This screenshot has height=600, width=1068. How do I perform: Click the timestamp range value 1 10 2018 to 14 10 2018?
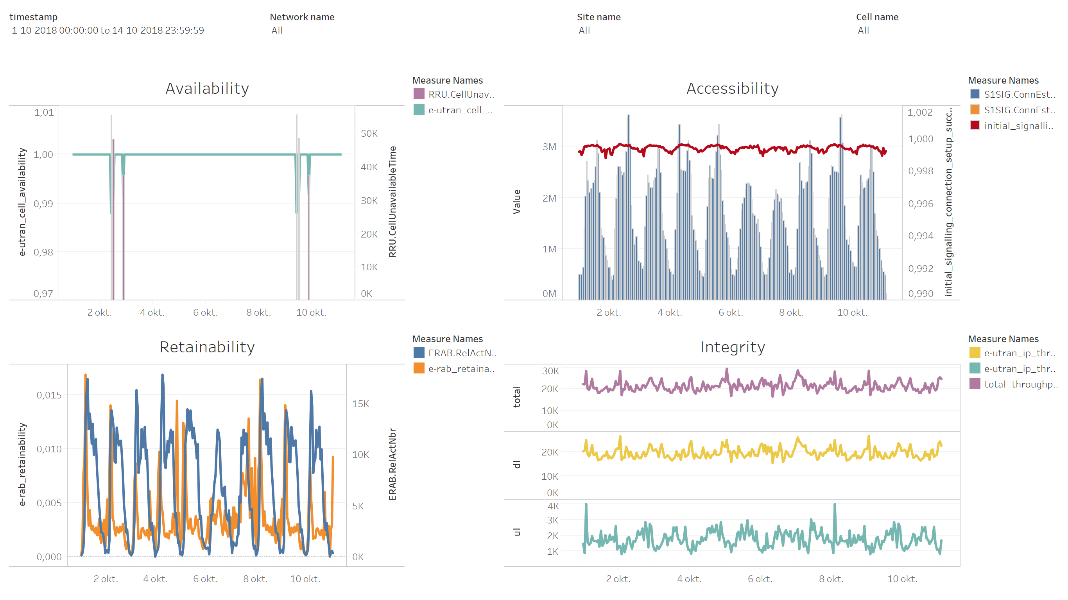(108, 31)
